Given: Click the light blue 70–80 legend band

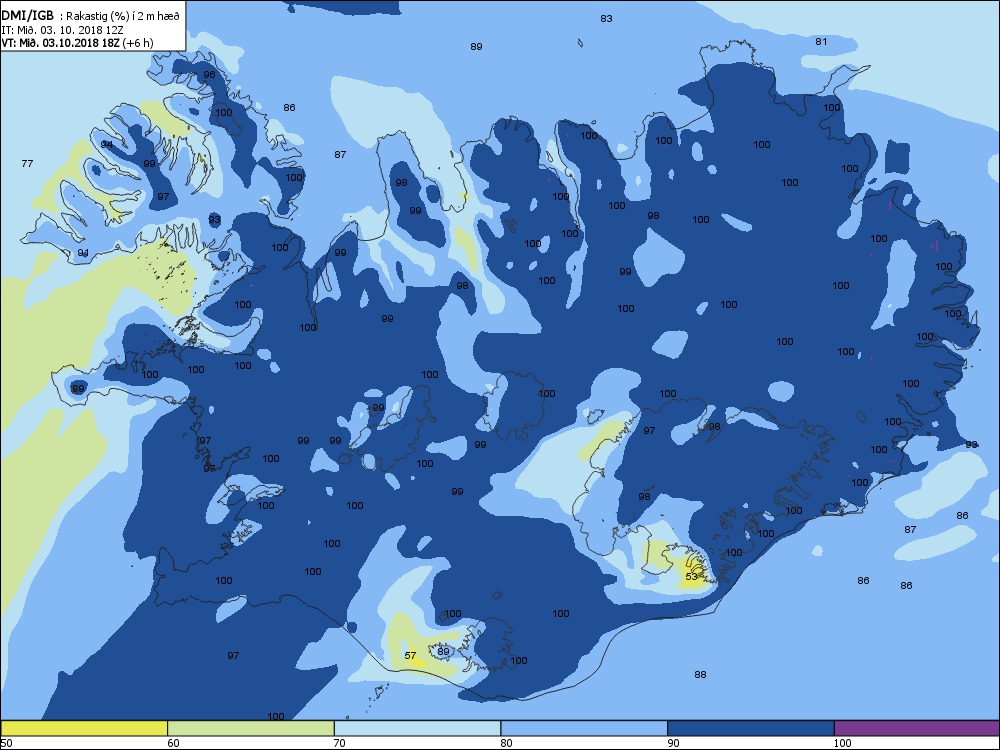Looking at the screenshot, I should tap(418, 728).
